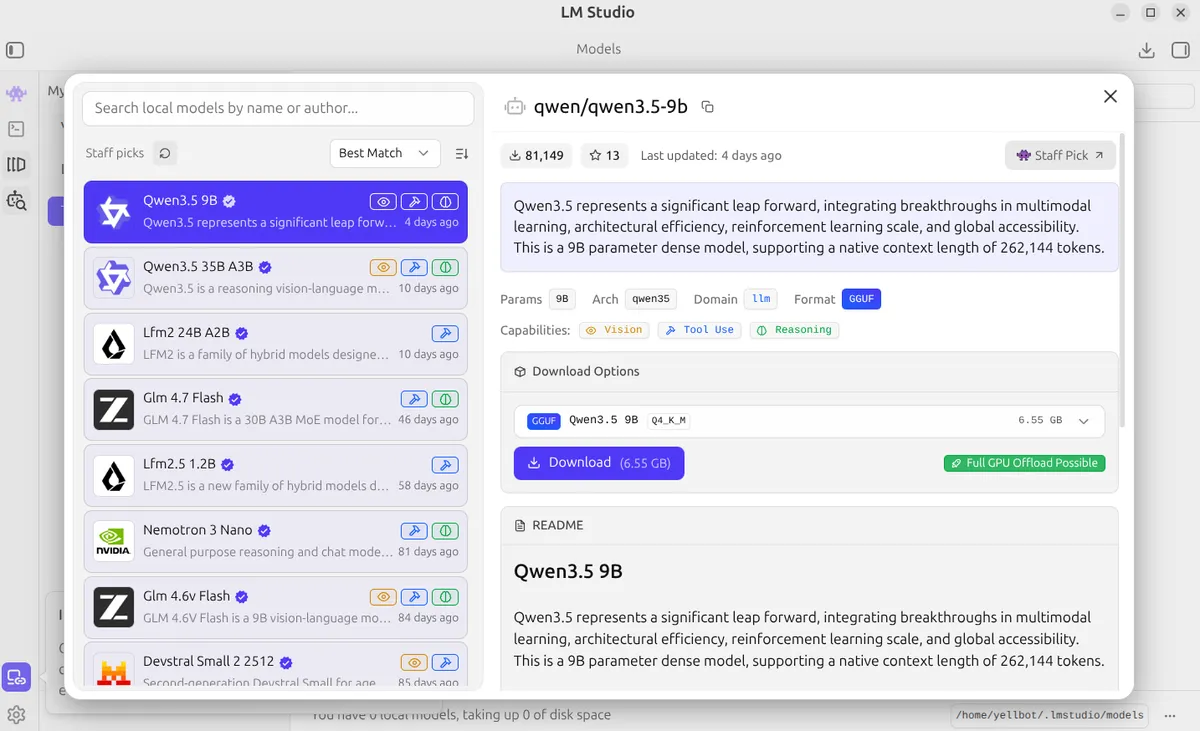Open app settings gear icon
Screen dimensions: 1200x731
coord(16,715)
